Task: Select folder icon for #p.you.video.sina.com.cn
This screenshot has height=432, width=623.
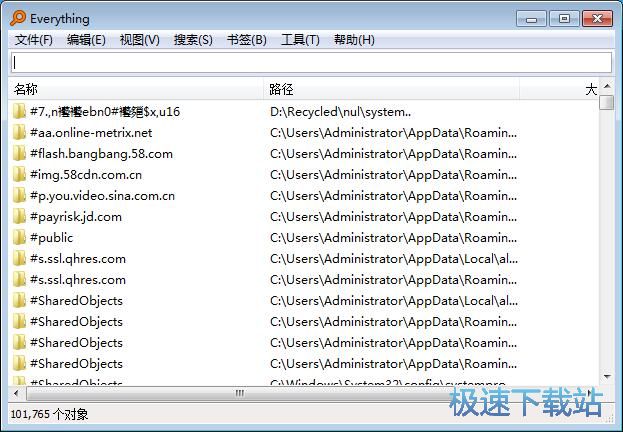Action: click(x=19, y=196)
